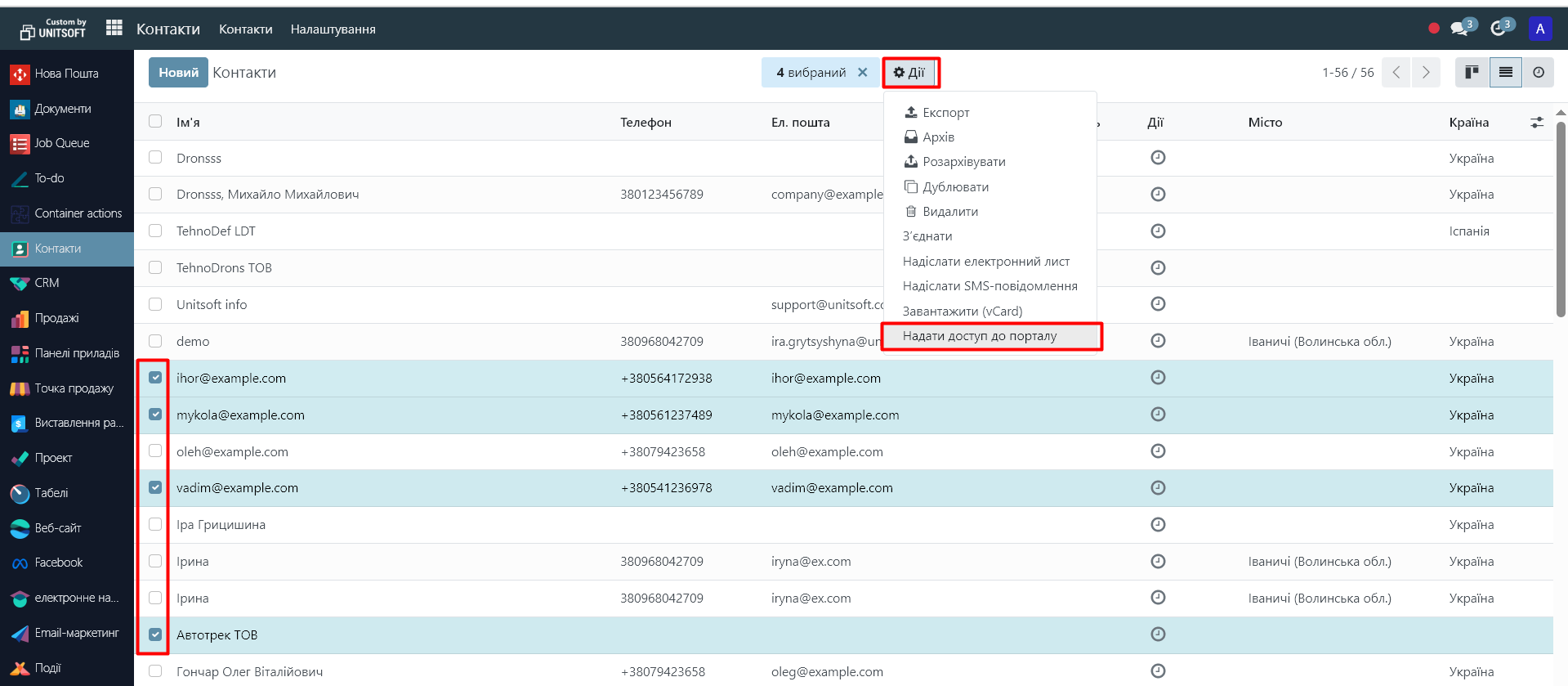Select the oleh@example.com contact checkbox
The image size is (1568, 686).
(x=155, y=451)
